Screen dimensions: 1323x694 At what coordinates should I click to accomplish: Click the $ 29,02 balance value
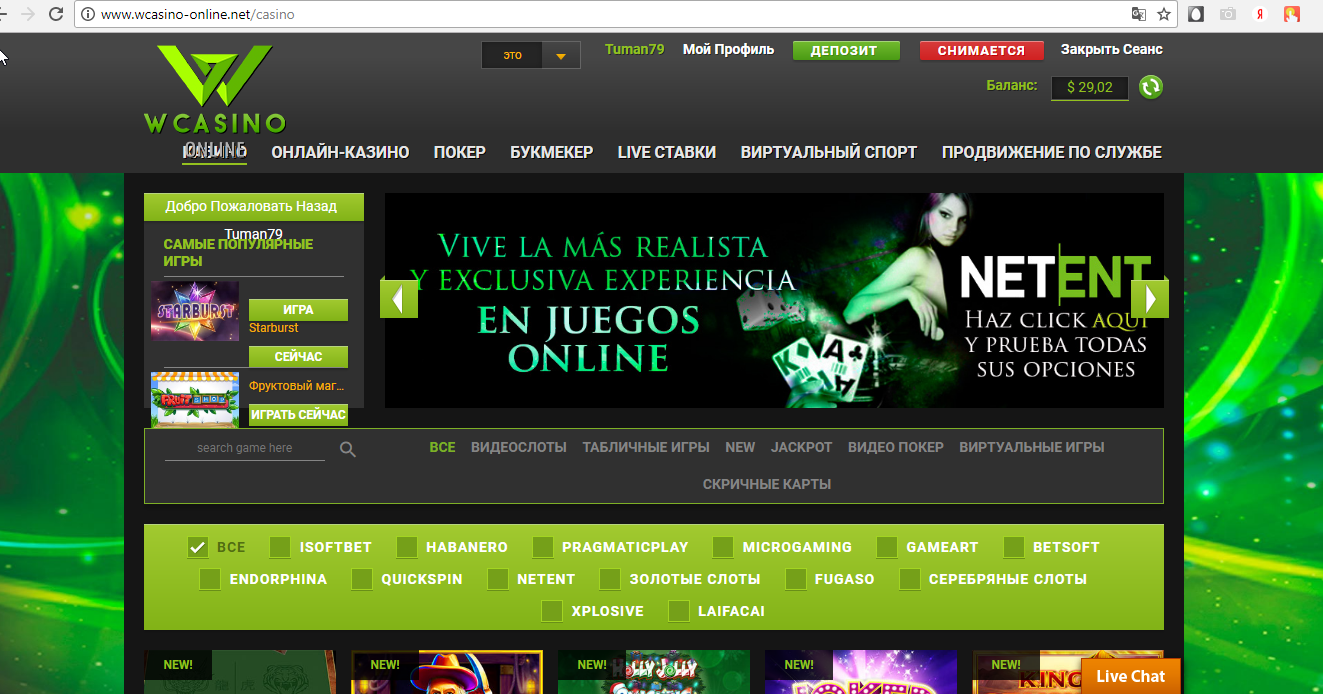pos(1090,88)
